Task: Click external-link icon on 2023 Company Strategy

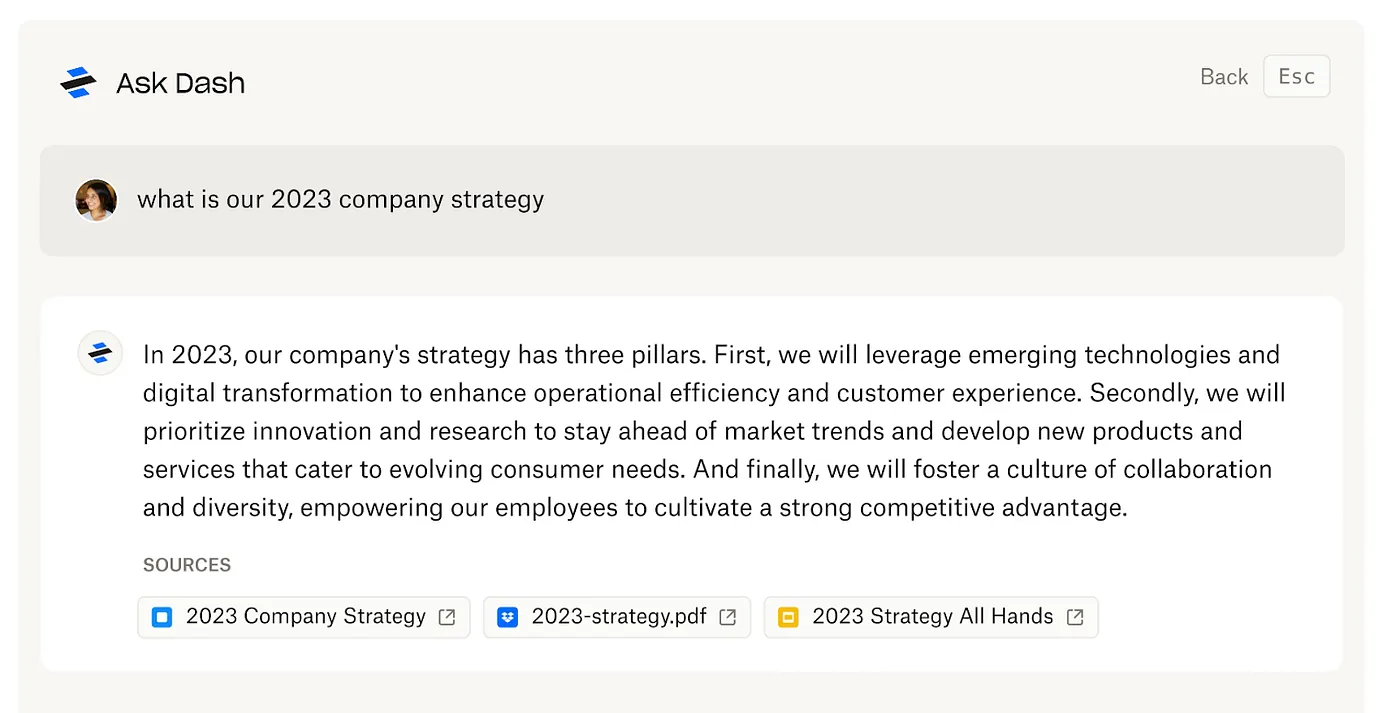Action: click(447, 617)
